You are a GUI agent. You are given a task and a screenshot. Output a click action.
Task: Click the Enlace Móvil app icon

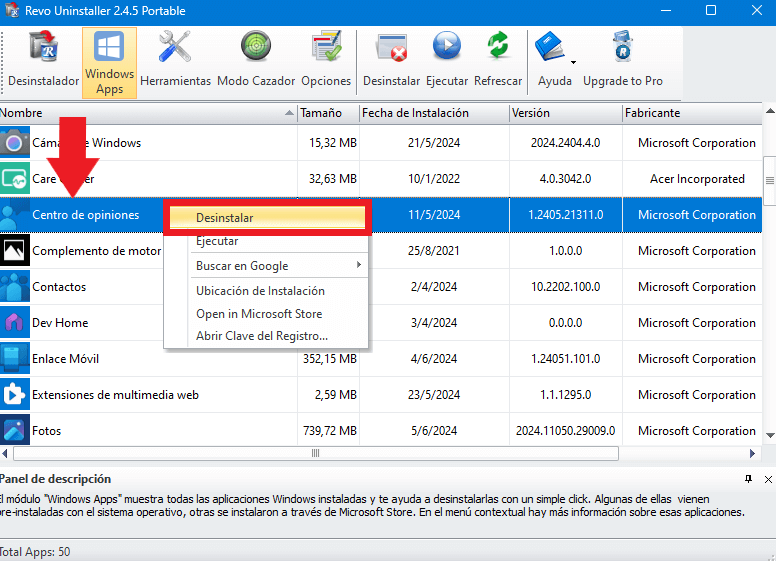tap(15, 359)
